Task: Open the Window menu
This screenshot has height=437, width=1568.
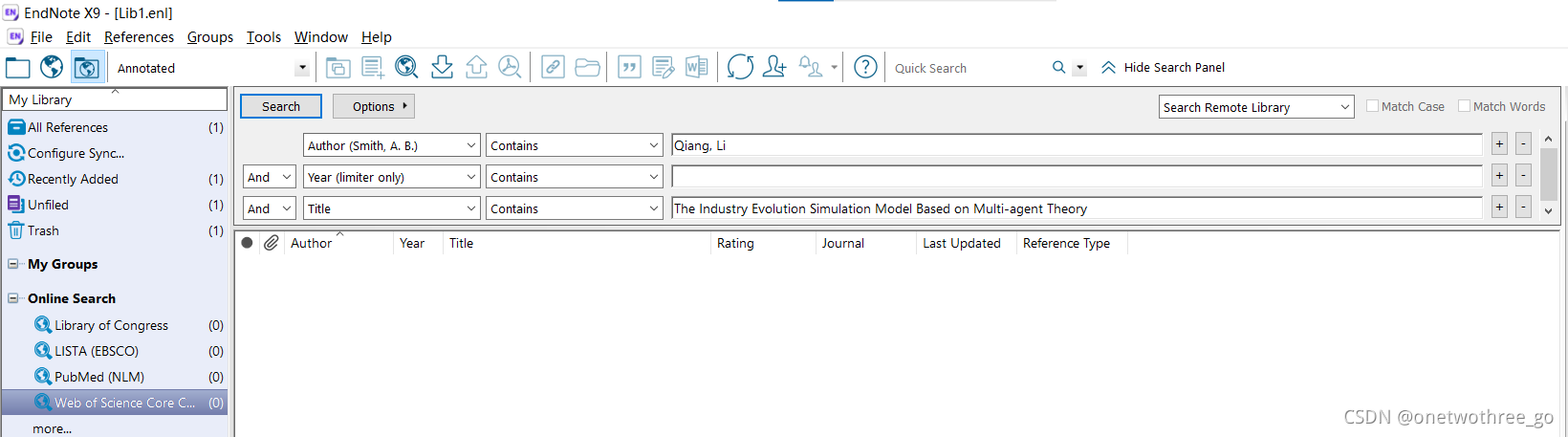Action: point(321,36)
